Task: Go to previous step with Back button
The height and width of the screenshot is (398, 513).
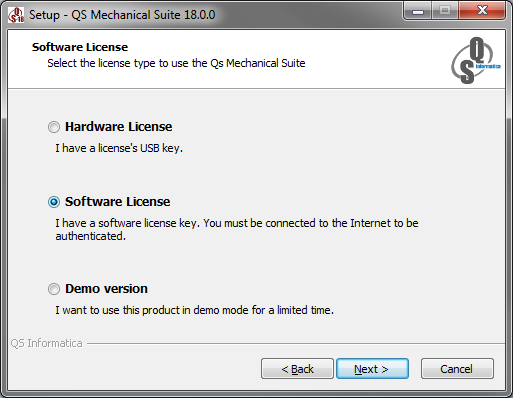Action: click(x=297, y=369)
